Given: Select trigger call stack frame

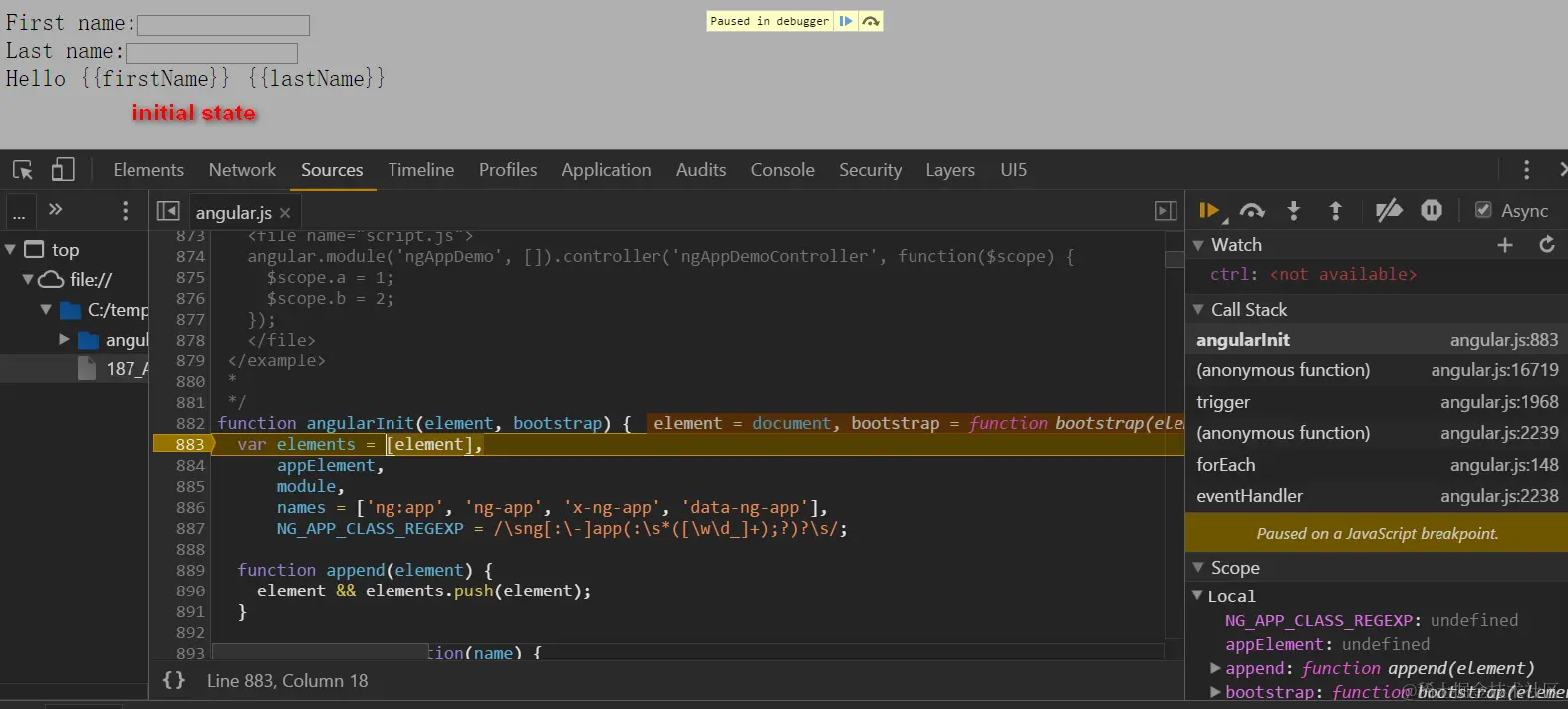Looking at the screenshot, I should pyautogui.click(x=1377, y=402).
